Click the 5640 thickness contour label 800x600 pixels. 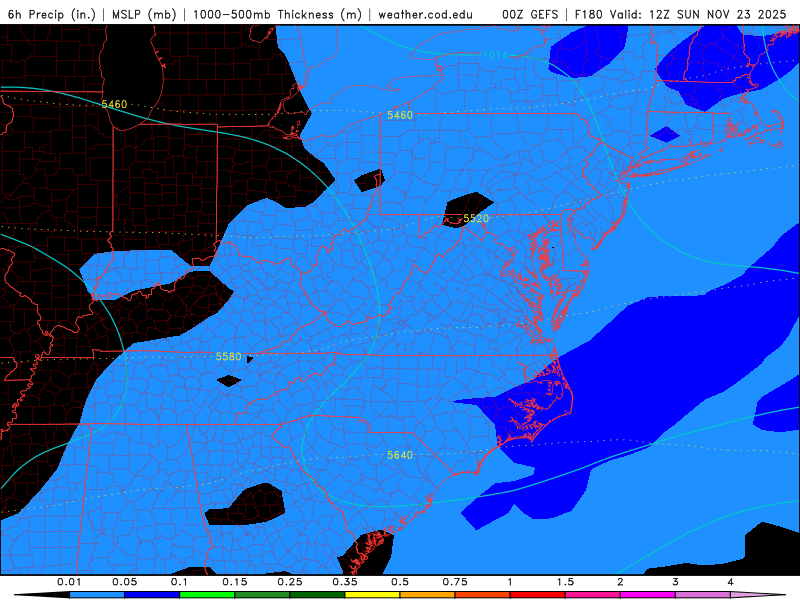[399, 455]
